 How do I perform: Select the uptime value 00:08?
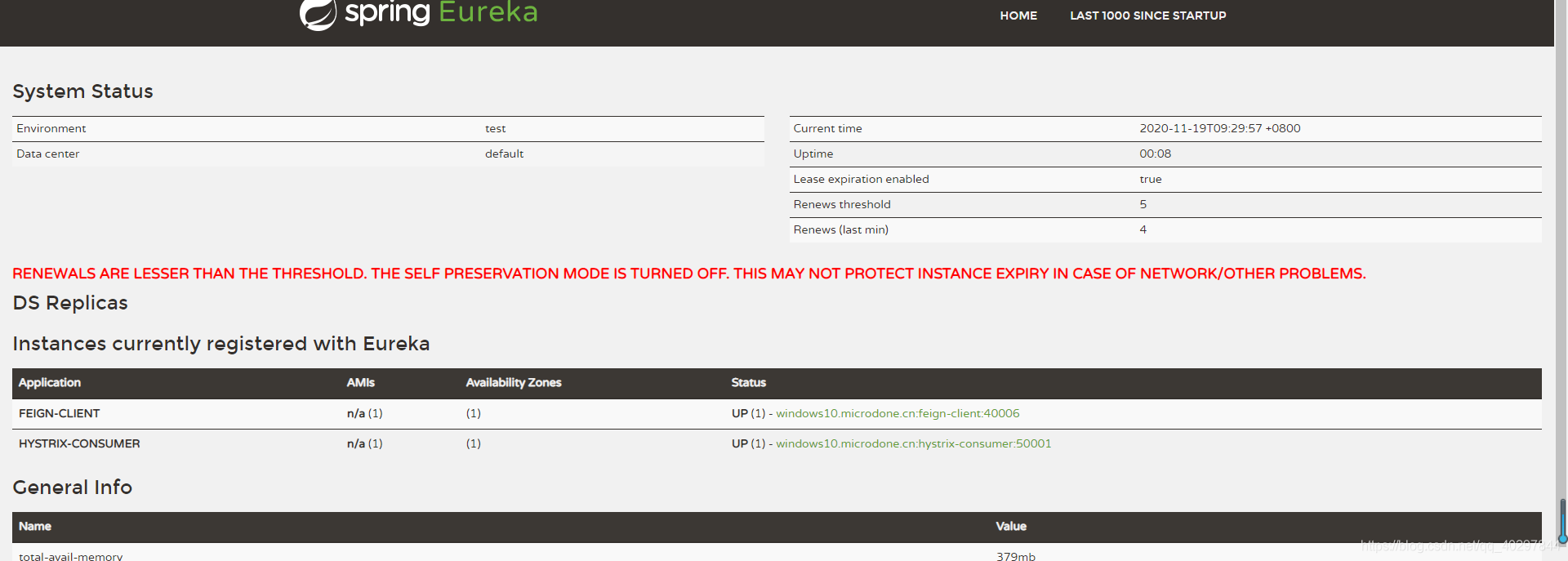point(1155,154)
